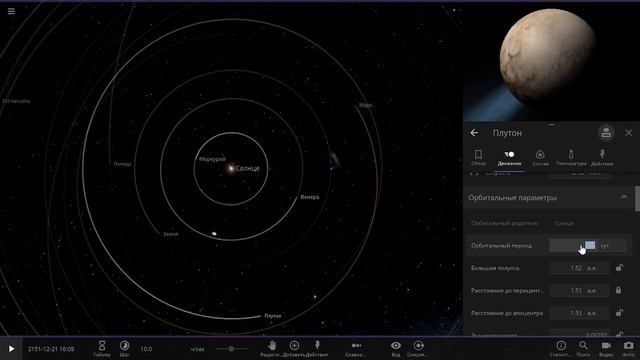
Task: Unlock the Расстояние до перицентра lock
Action: coord(619,290)
